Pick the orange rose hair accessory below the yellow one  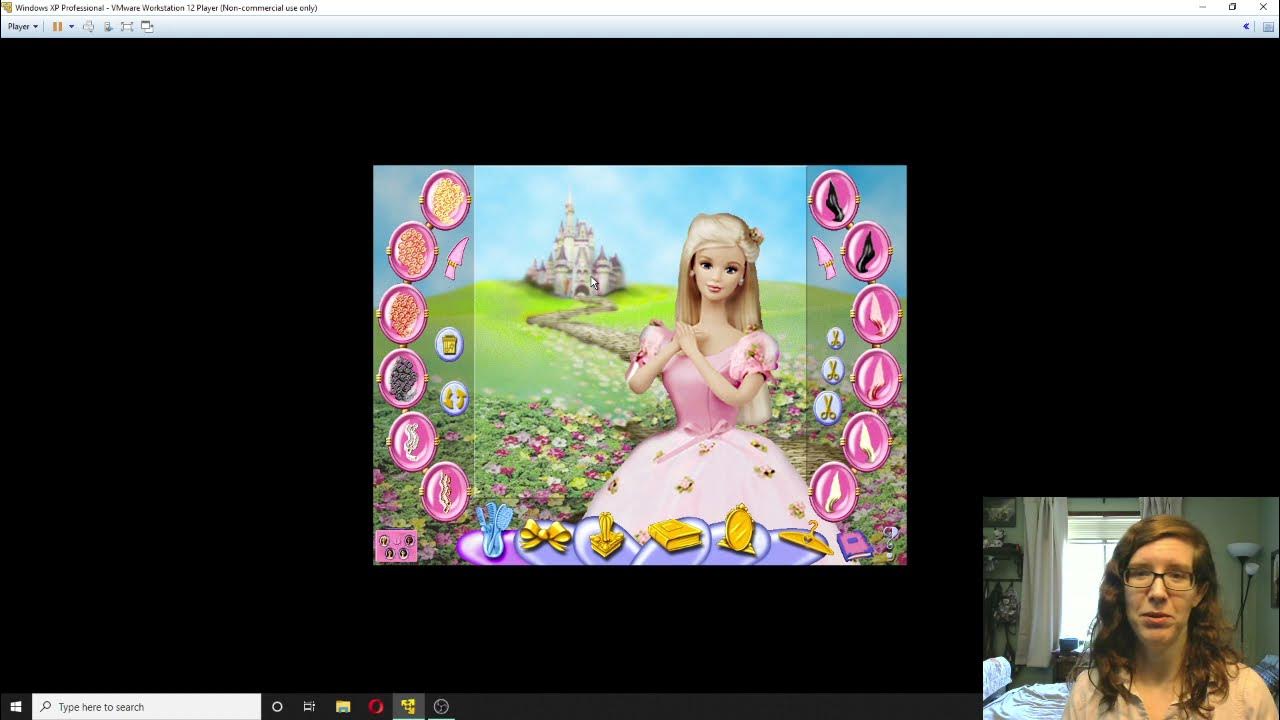click(412, 251)
